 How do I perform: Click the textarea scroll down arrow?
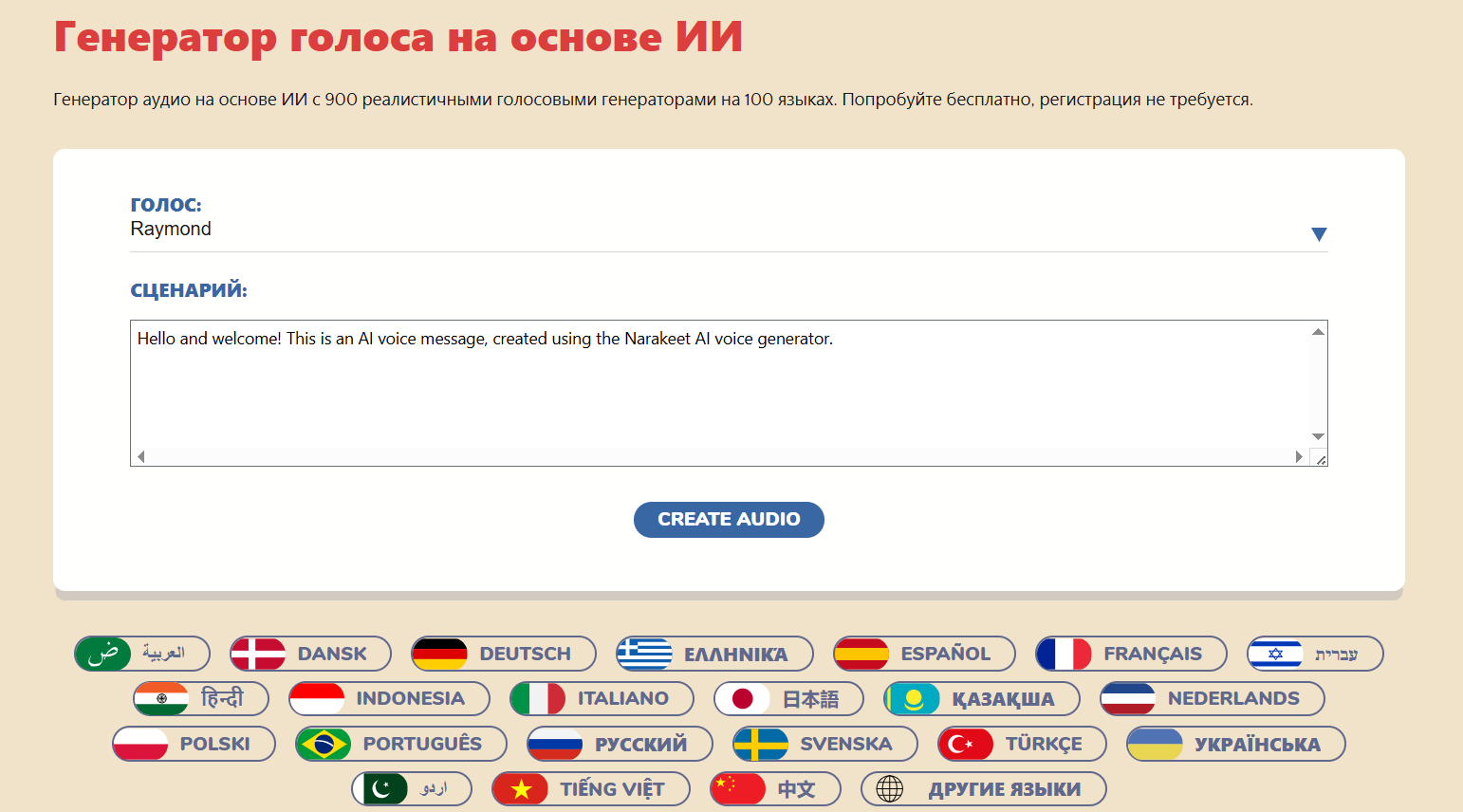click(1318, 436)
